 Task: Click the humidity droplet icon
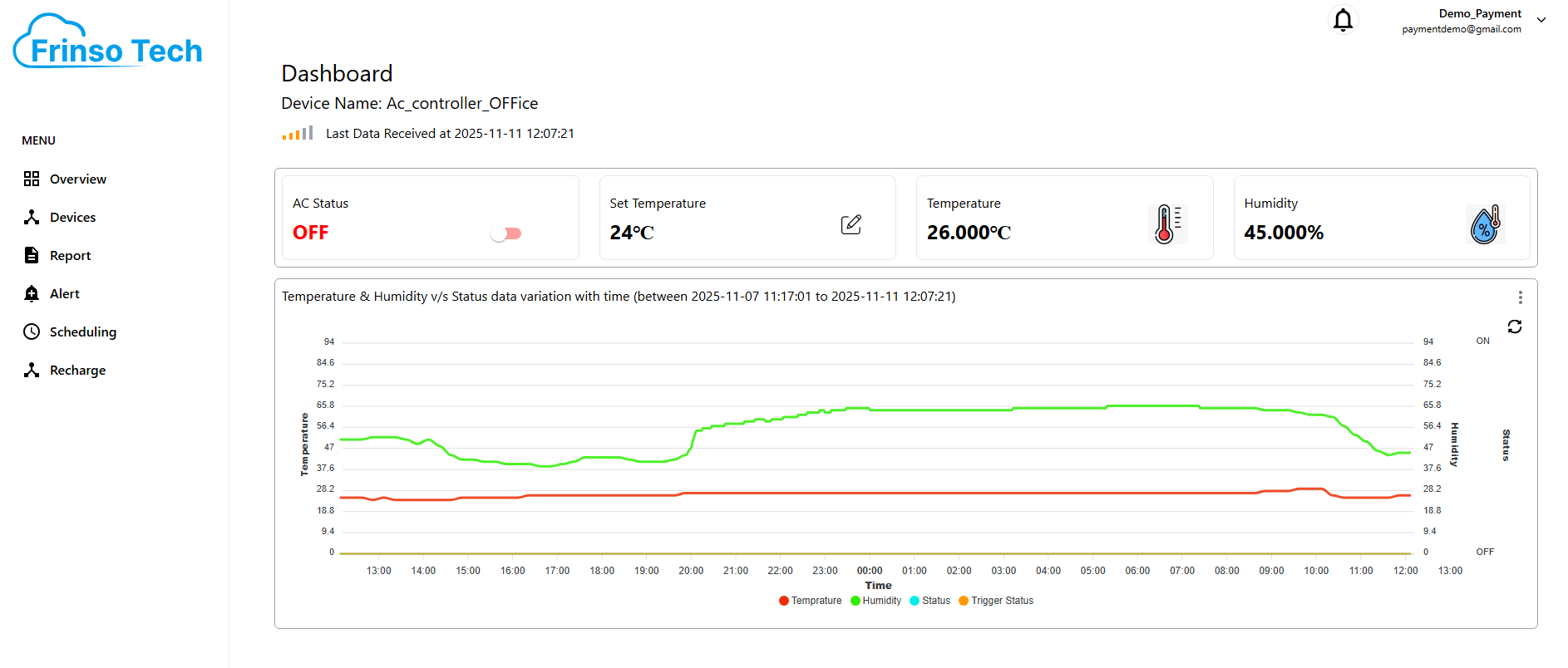point(1485,223)
